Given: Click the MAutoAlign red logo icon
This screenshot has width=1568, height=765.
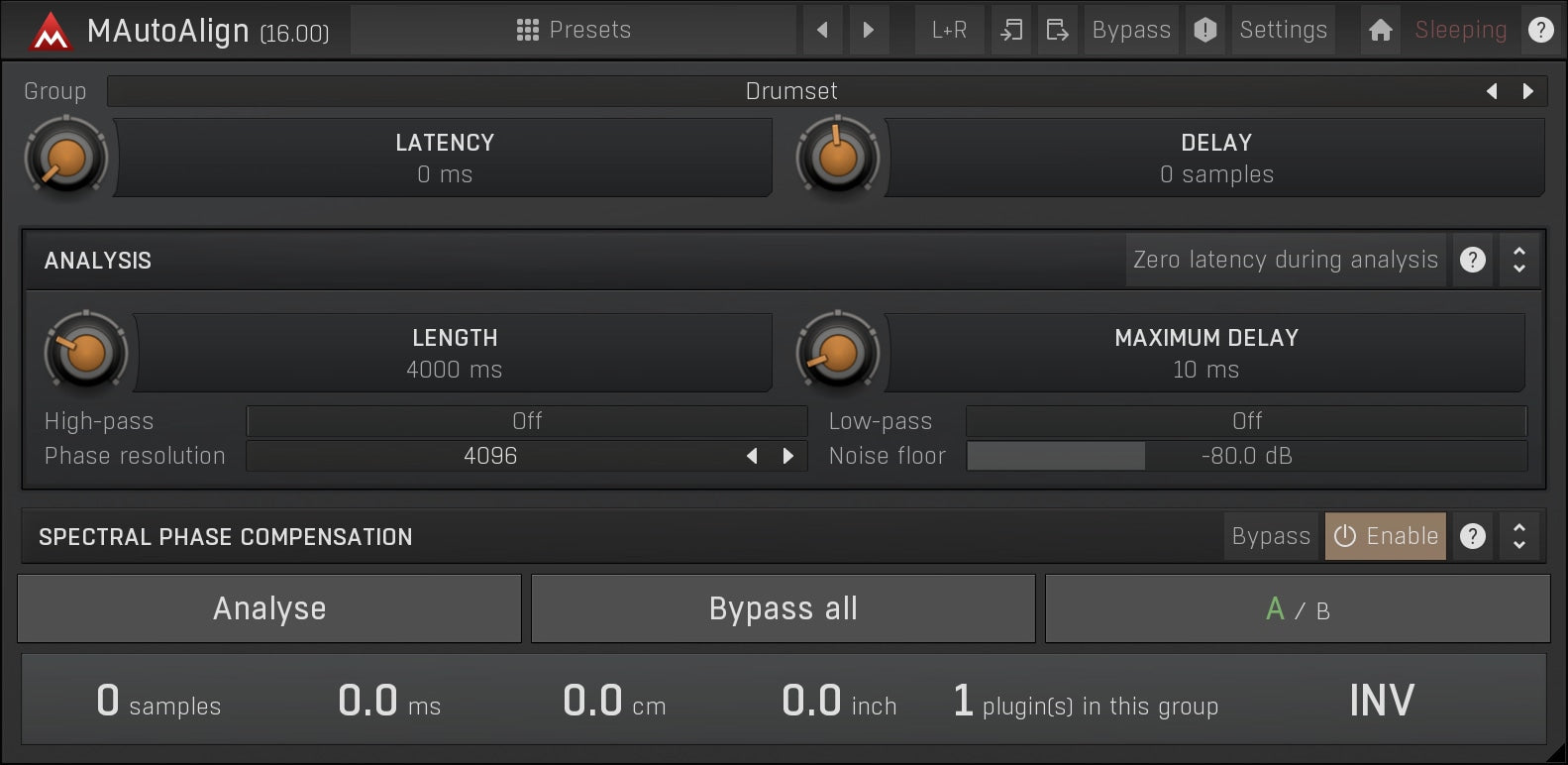Looking at the screenshot, I should click(x=50, y=32).
